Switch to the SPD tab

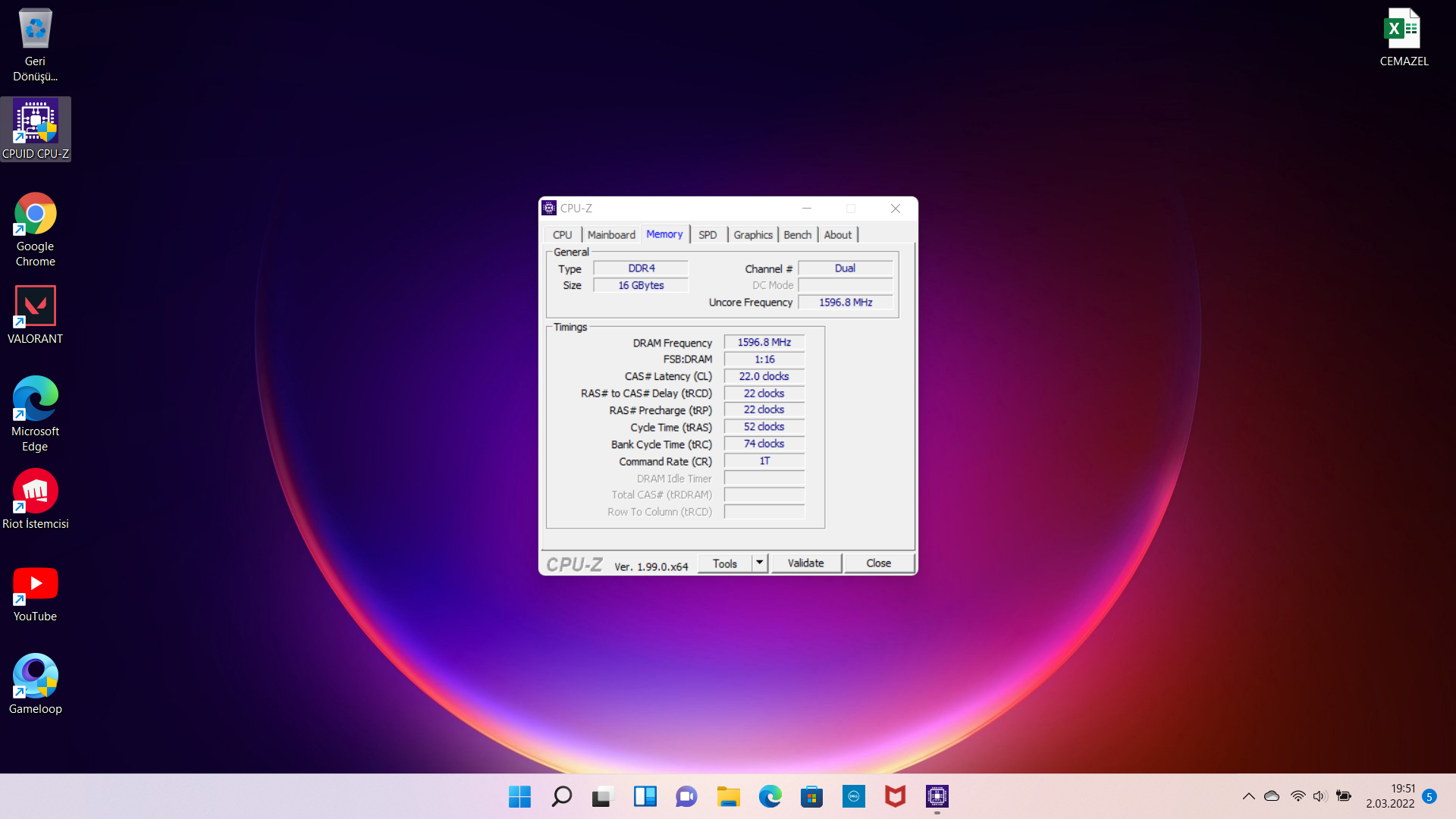point(708,235)
